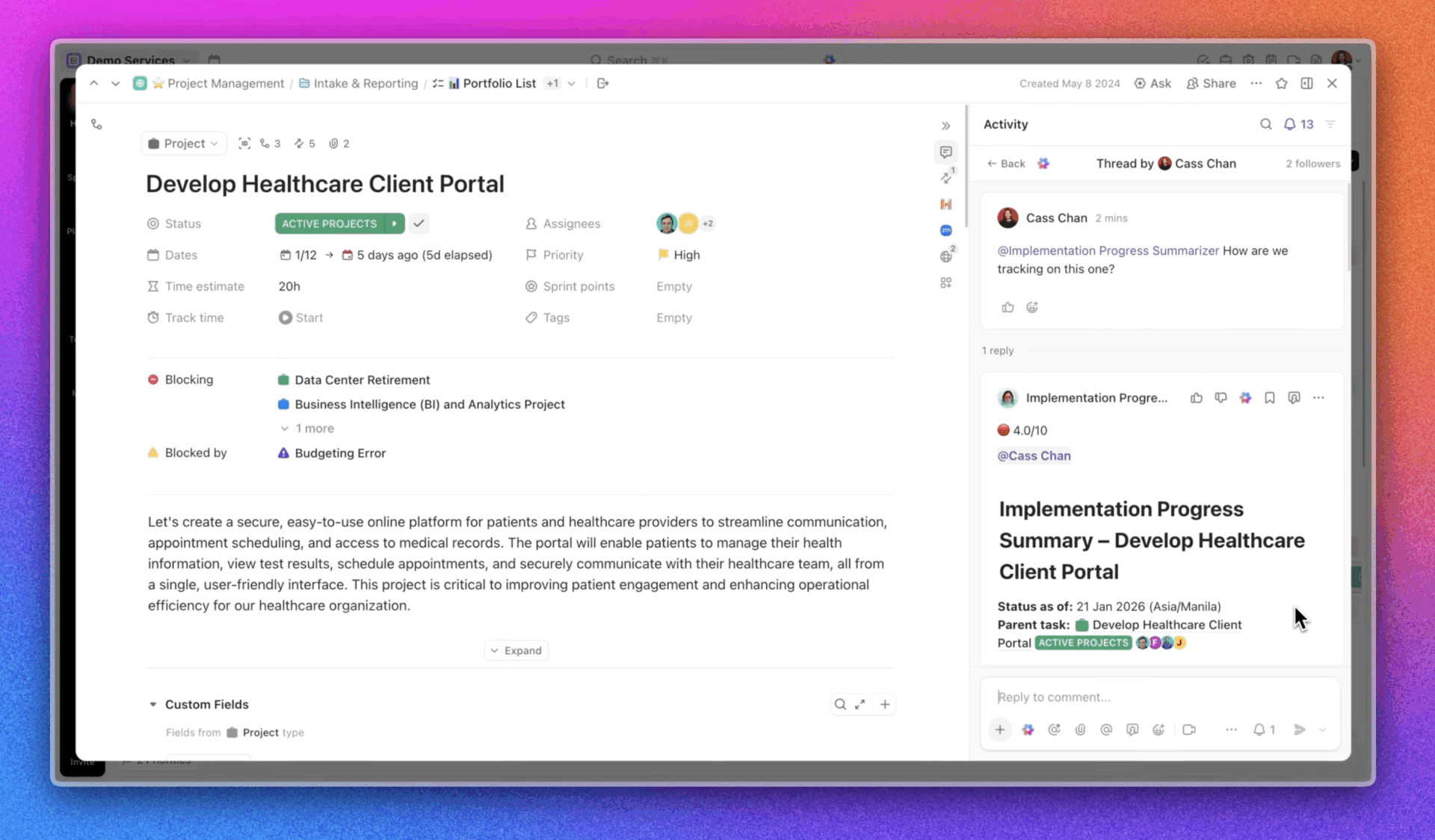Open Project Management breadcrumb space
The height and width of the screenshot is (840, 1435).
[x=225, y=83]
